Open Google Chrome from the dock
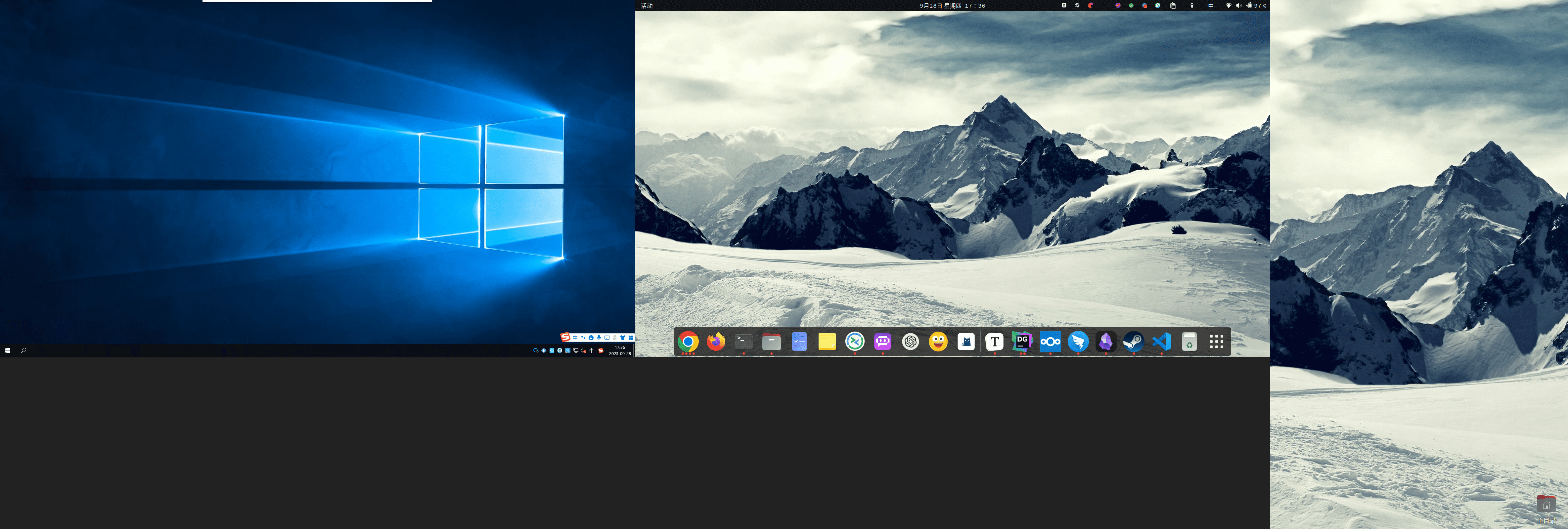Image resolution: width=1568 pixels, height=529 pixels. 688,342
